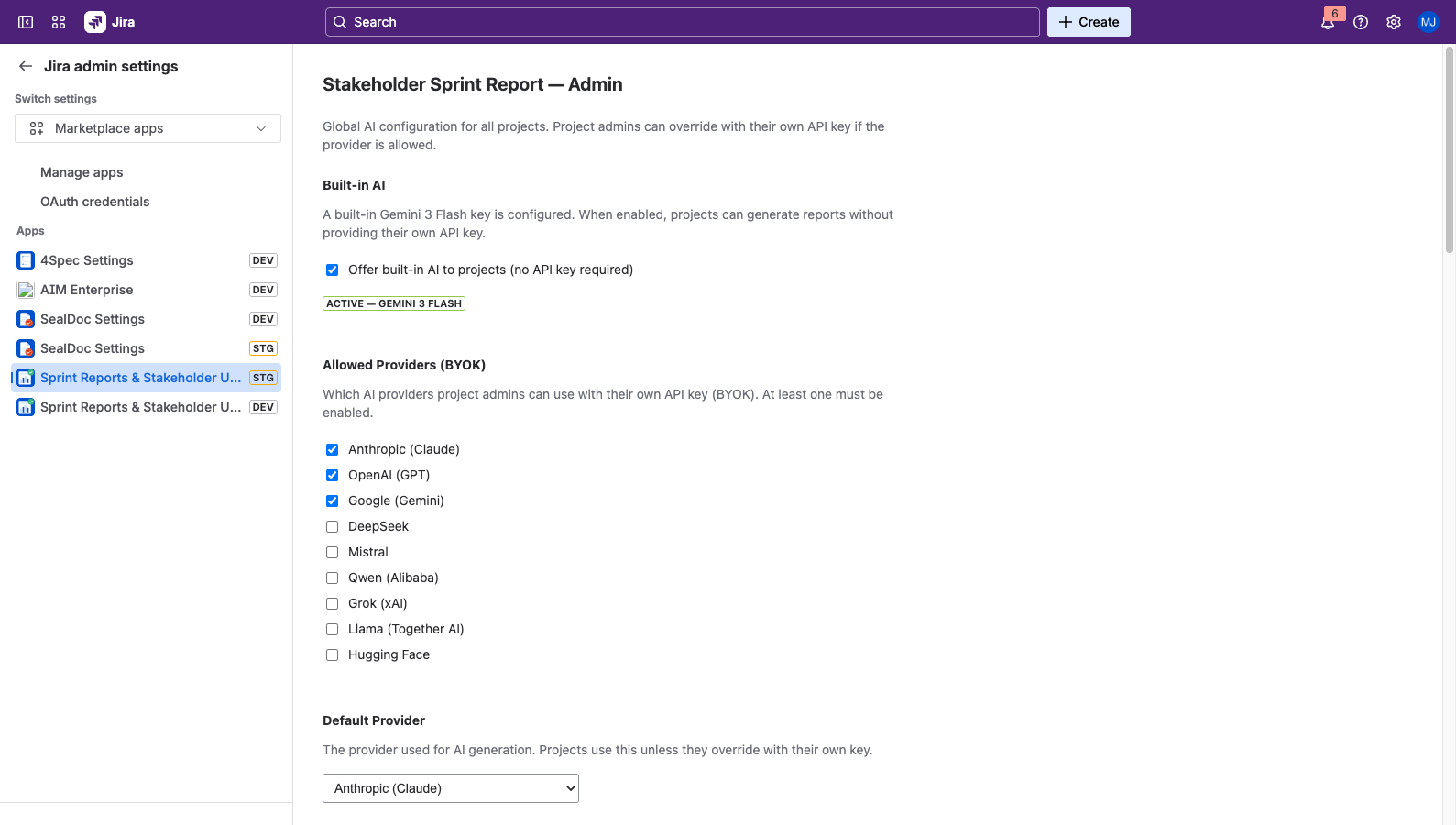
Task: Uncheck the Google (Gemini) provider
Action: (x=332, y=500)
